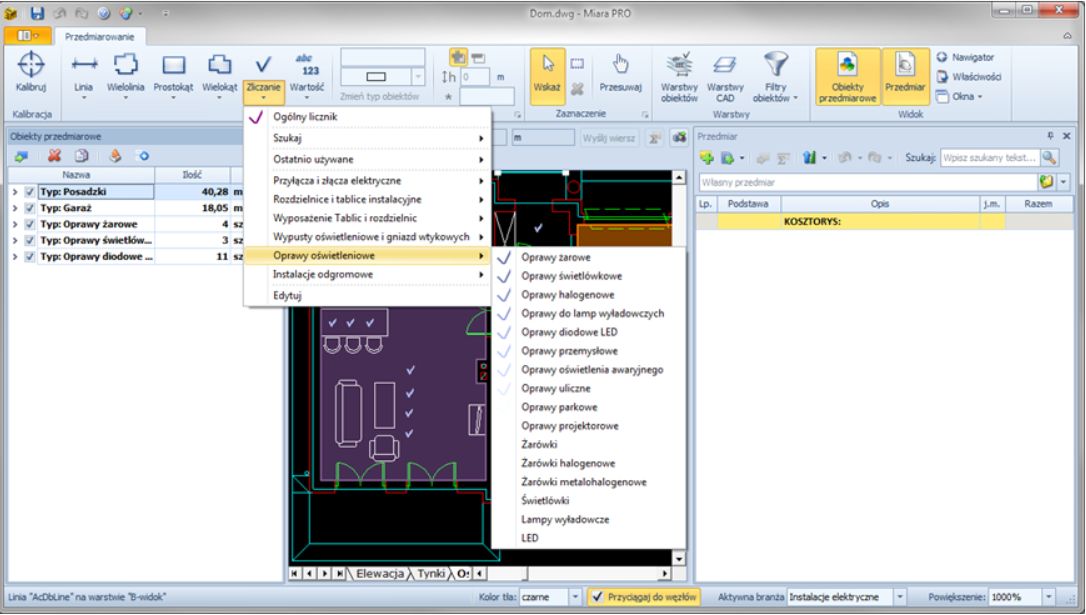Image resolution: width=1086 pixels, height=615 pixels.
Task: Toggle checkbox for Typ: Oprawy świetlów...
Action: pyautogui.click(x=30, y=240)
